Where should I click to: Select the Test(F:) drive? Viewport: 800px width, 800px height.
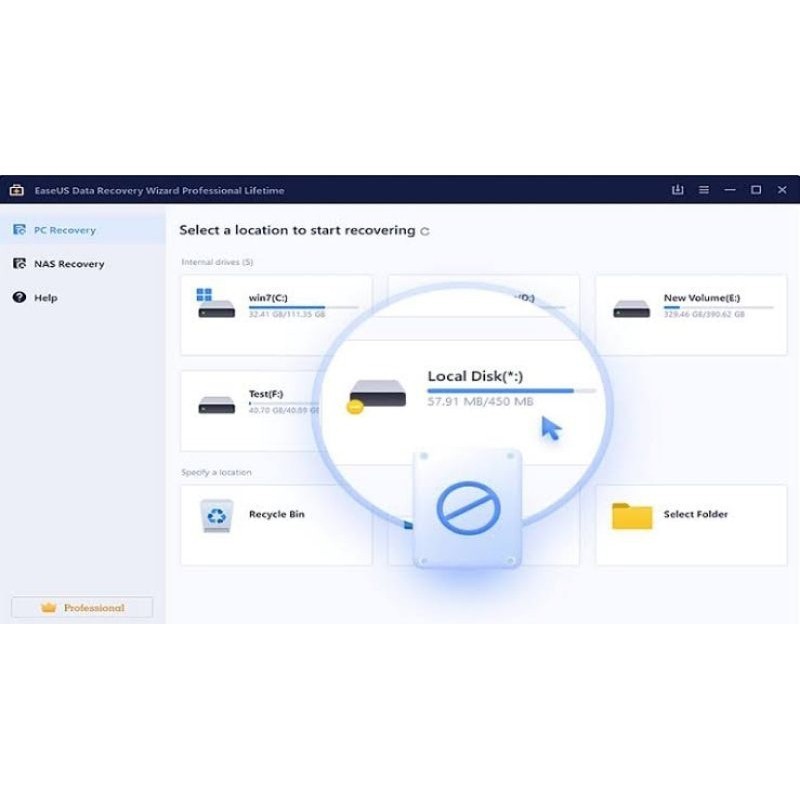pyautogui.click(x=250, y=411)
